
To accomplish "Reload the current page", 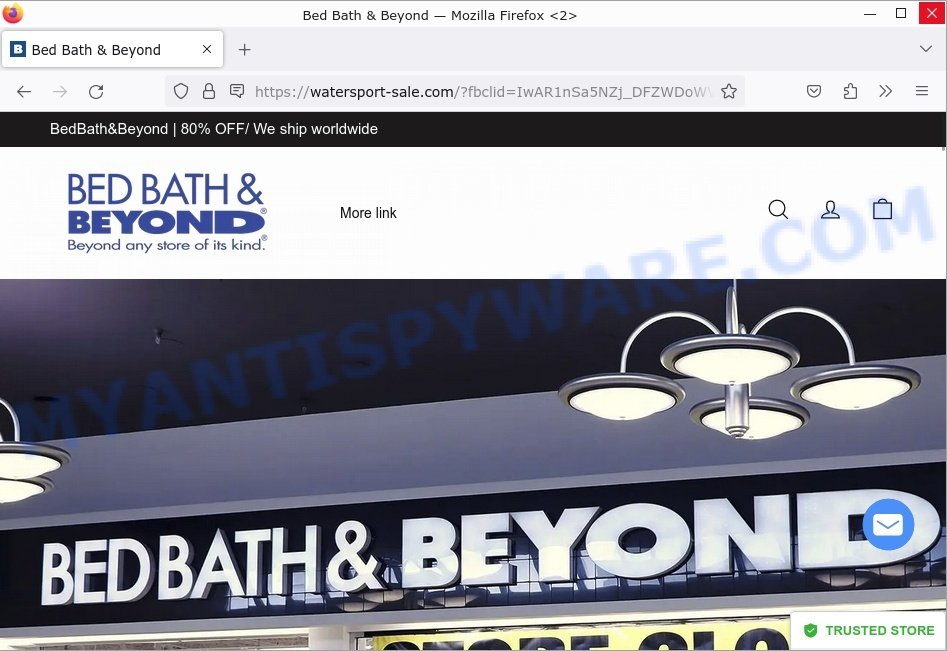I will pyautogui.click(x=96, y=92).
